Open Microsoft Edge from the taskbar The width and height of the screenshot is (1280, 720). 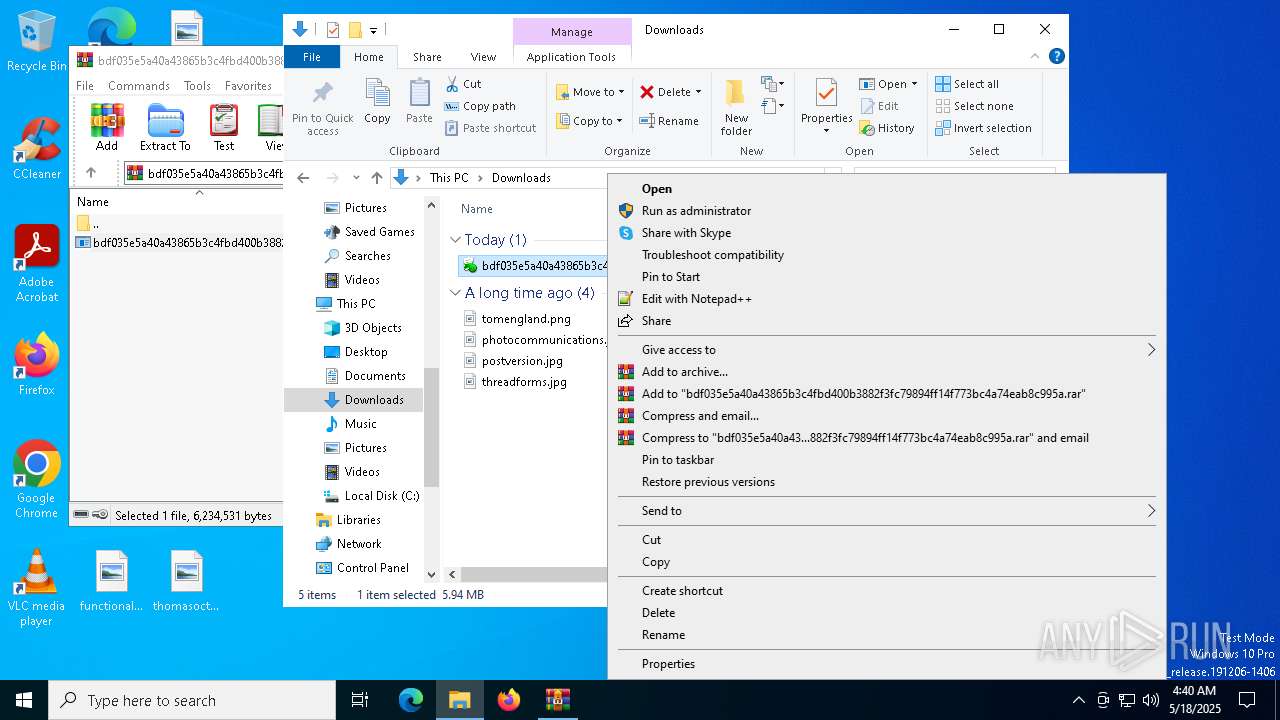(x=411, y=700)
